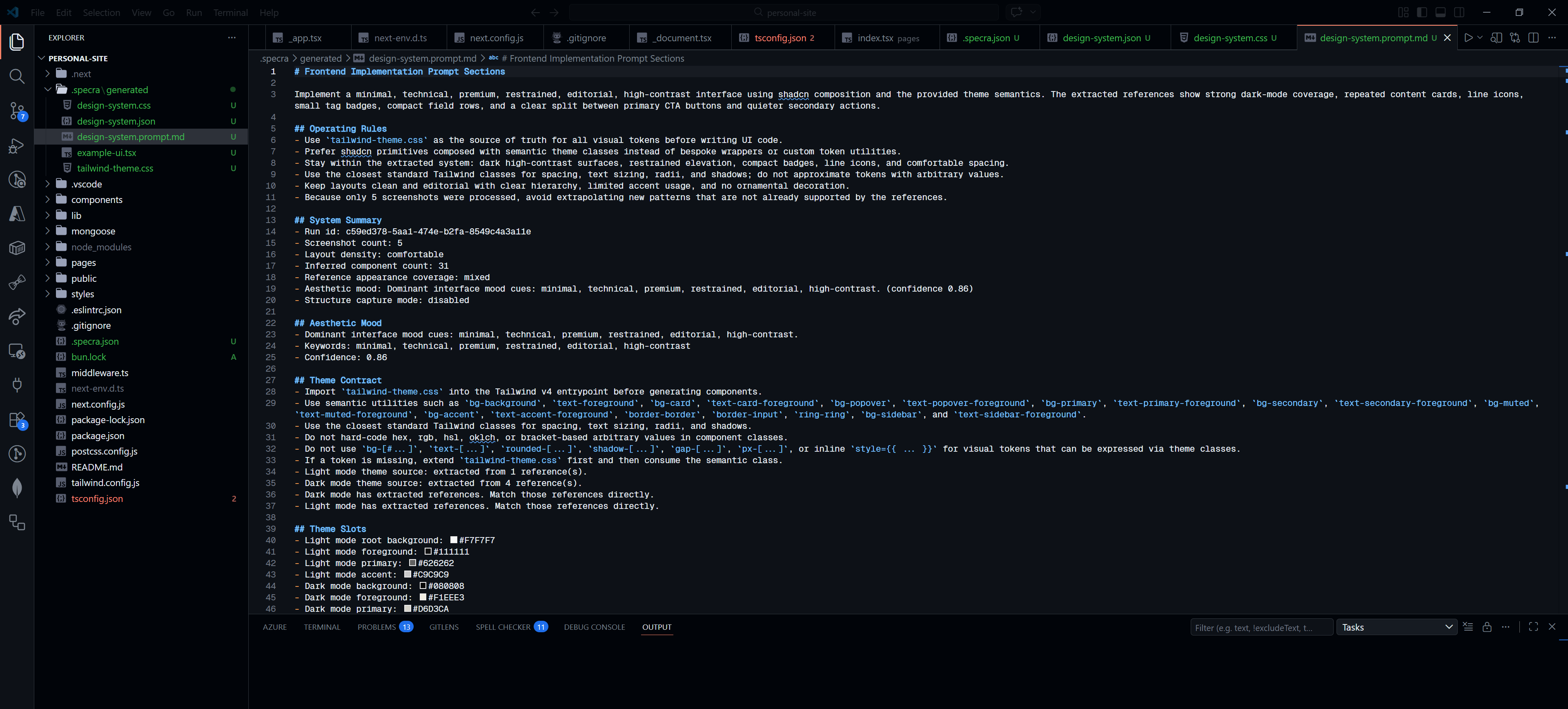The width and height of the screenshot is (1568, 709).
Task: Open markdown preview to the side
Action: coord(1497,38)
